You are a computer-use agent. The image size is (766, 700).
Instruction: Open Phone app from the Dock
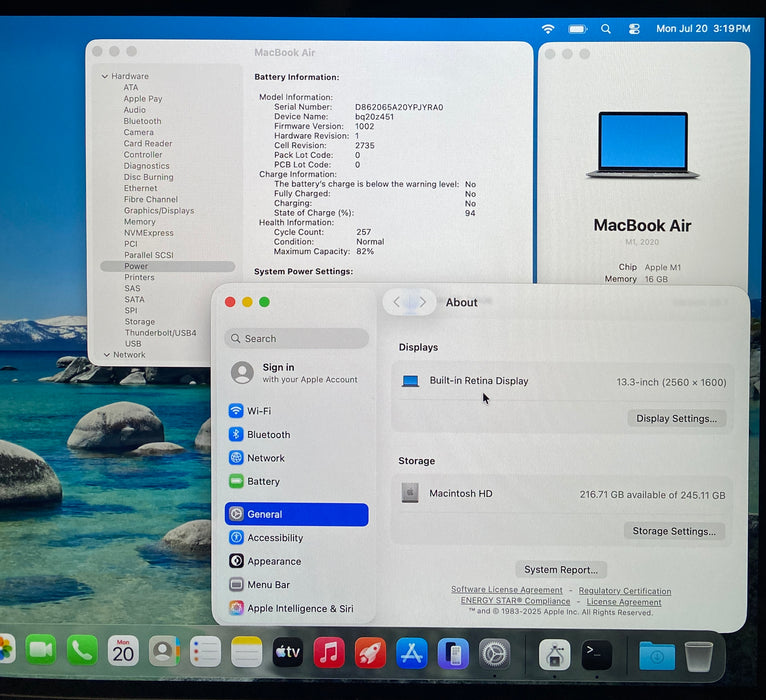pyautogui.click(x=82, y=650)
